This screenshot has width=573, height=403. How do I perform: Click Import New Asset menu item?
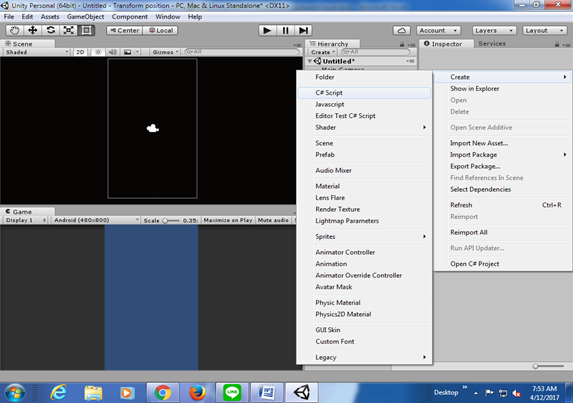[x=502, y=143]
